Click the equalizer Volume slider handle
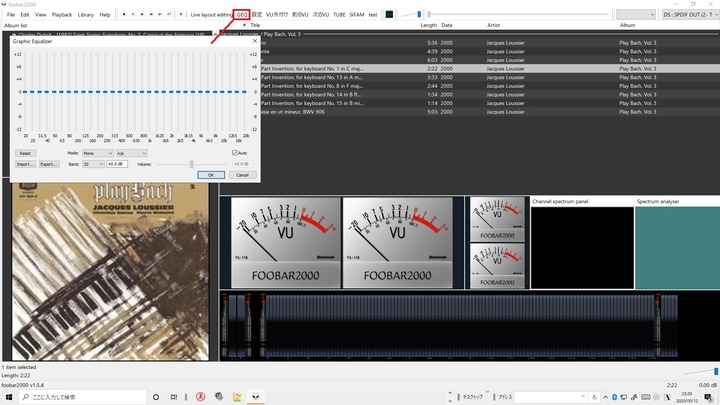Screen dimensions: 720x405 tap(191, 163)
